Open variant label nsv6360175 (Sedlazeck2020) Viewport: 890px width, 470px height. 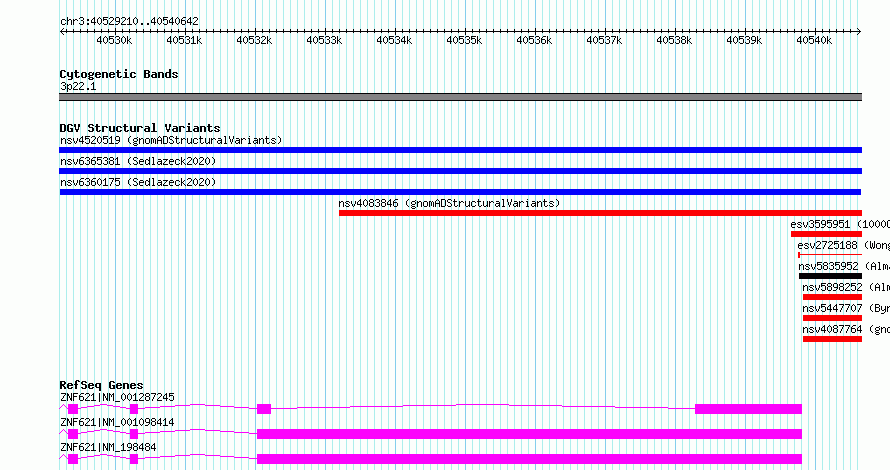click(138, 182)
